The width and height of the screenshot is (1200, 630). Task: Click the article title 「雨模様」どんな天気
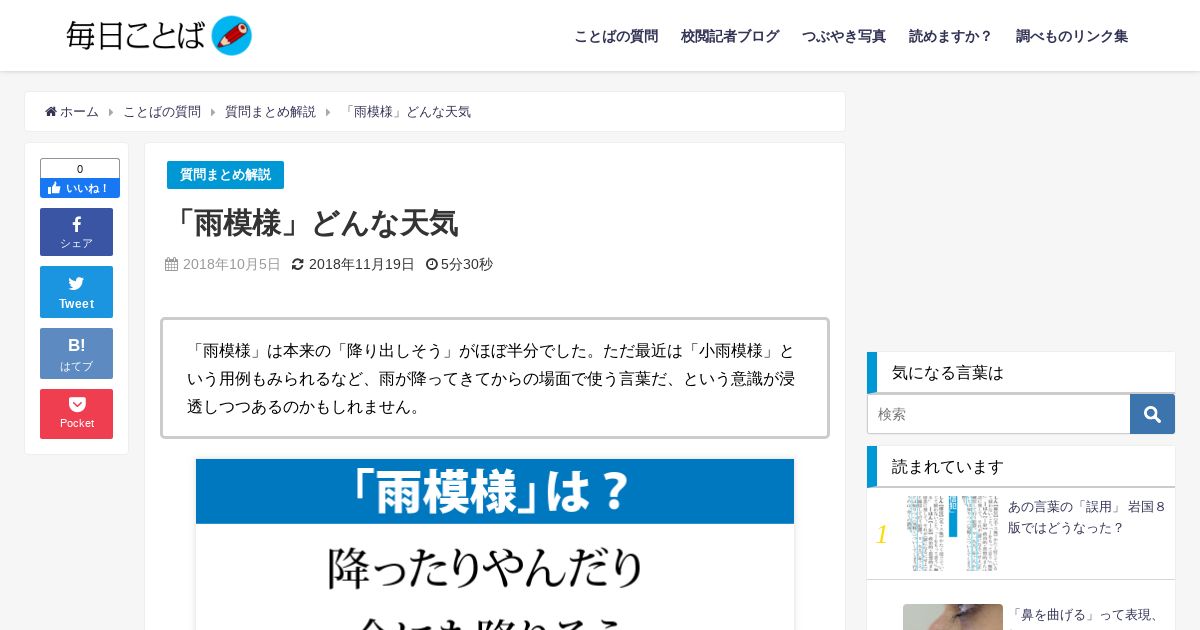coord(312,223)
